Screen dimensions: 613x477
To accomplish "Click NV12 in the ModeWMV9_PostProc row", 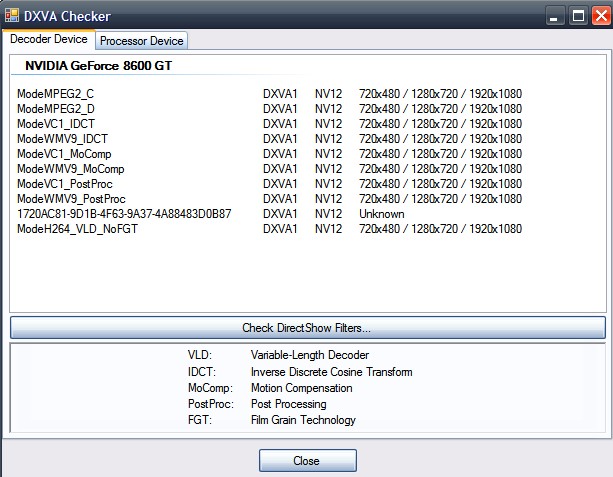I will [x=328, y=199].
